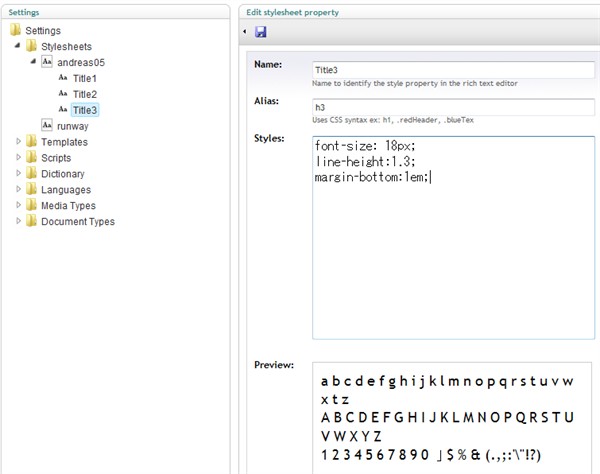
Task: Click the runway stylesheet icon
Action: 47,125
